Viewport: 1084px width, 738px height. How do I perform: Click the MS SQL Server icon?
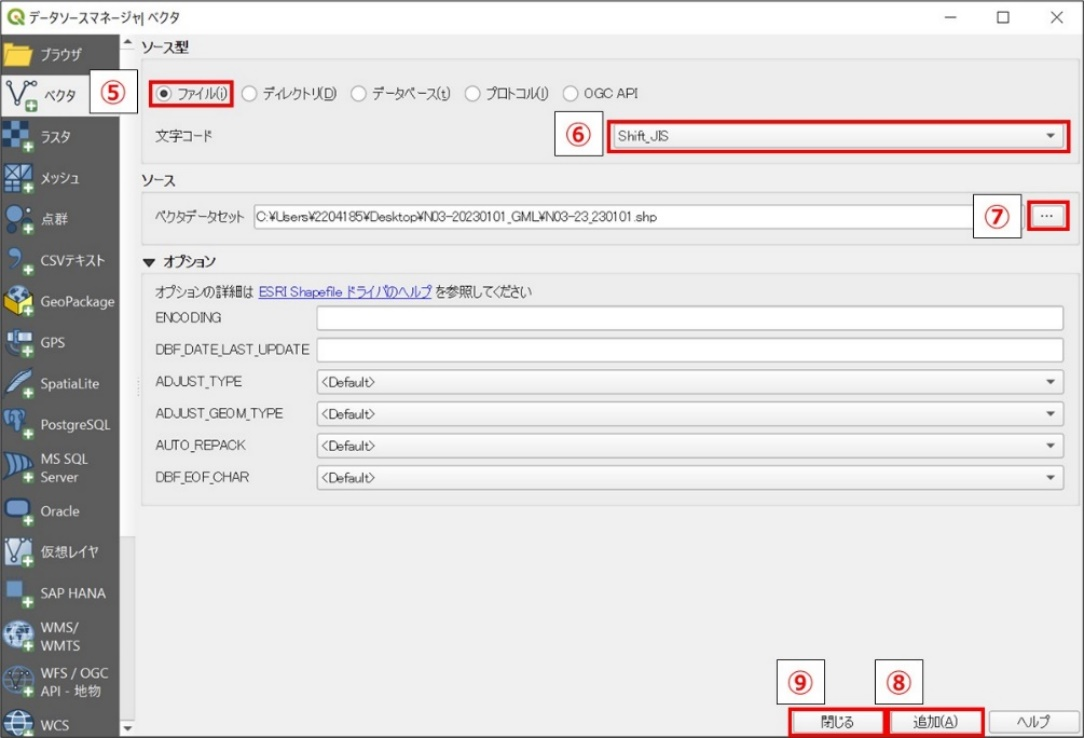coord(17,468)
